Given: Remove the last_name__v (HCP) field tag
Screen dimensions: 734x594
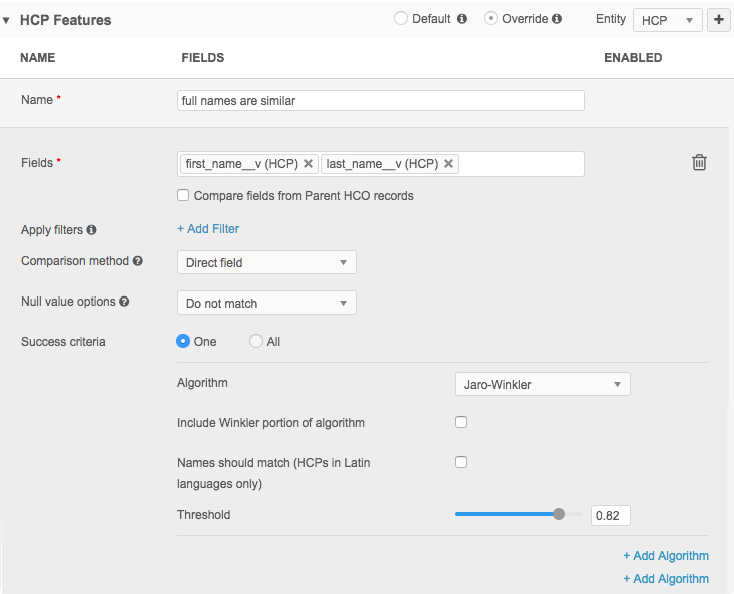Looking at the screenshot, I should 448,164.
